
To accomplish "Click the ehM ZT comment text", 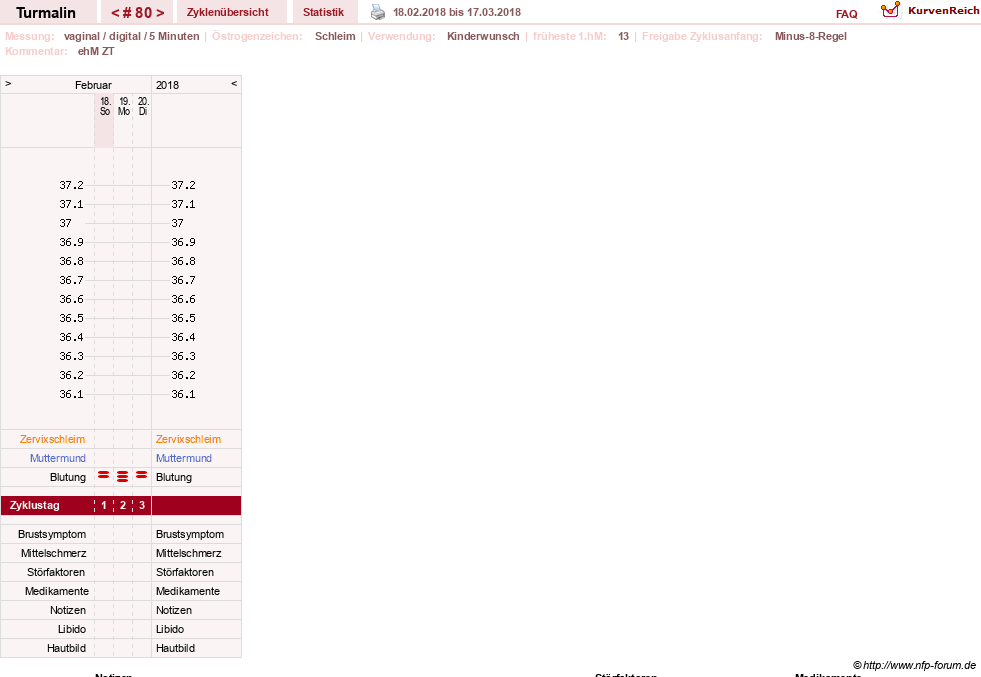I will [x=96, y=51].
